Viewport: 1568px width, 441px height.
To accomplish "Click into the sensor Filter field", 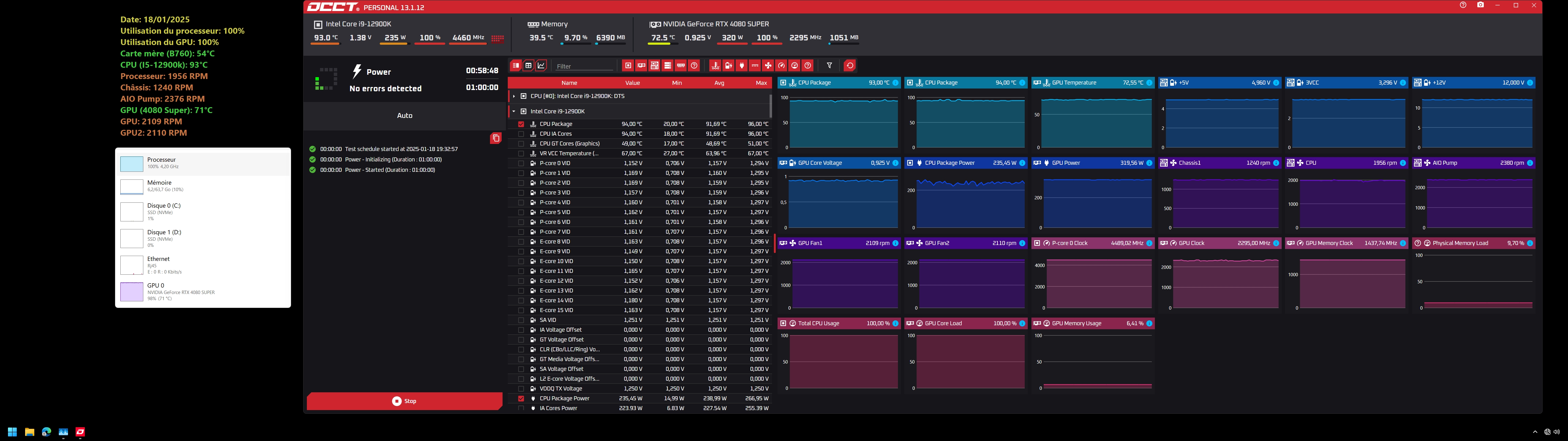I will point(584,66).
